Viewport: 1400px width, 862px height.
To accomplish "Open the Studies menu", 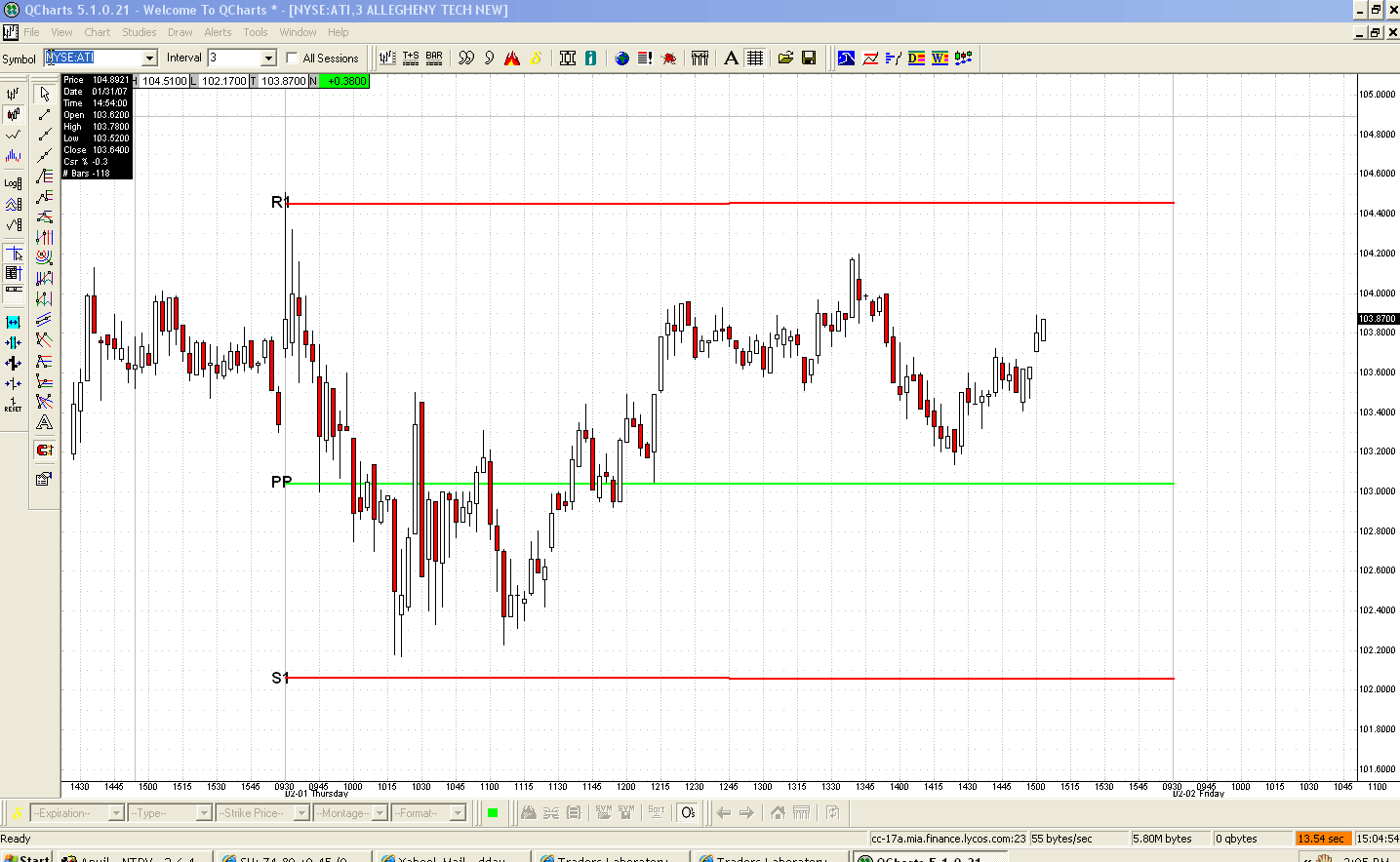I will 140,32.
